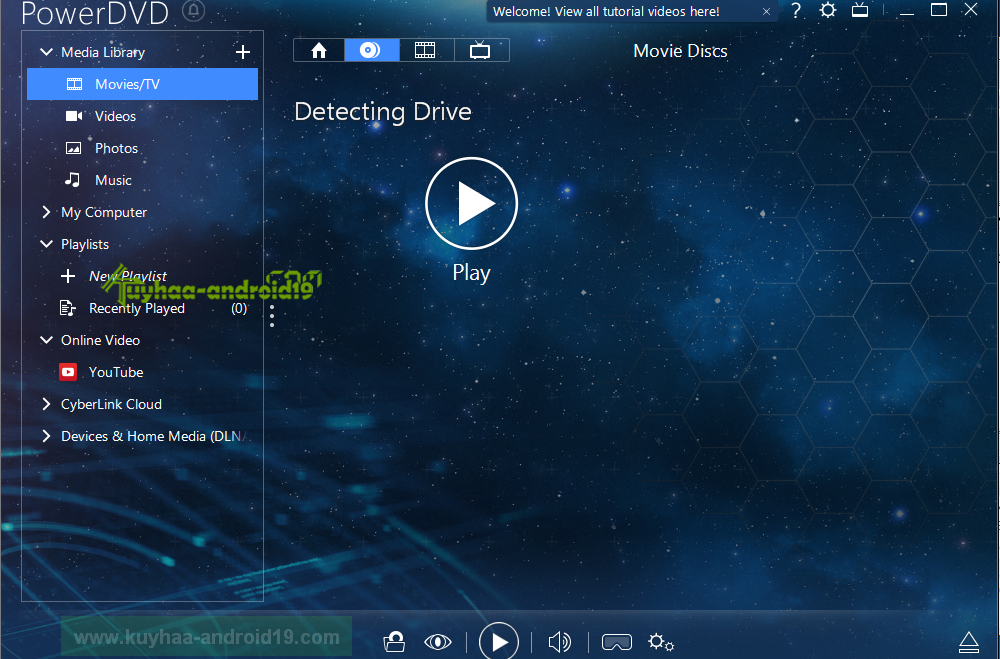Viewport: 1000px width, 659px height.
Task: Click the Play label under the circle
Action: pos(471,273)
